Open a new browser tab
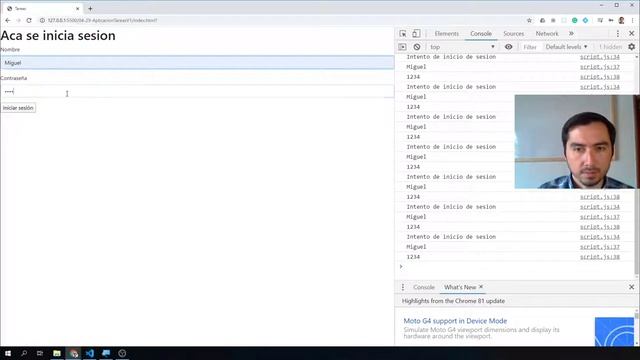 pyautogui.click(x=90, y=8)
